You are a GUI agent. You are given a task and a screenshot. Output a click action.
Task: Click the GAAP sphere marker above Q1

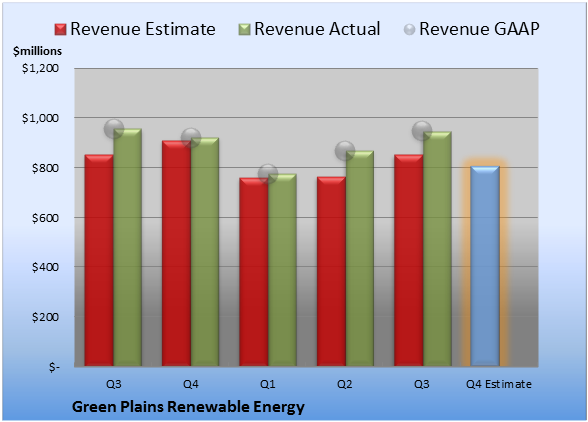268,174
